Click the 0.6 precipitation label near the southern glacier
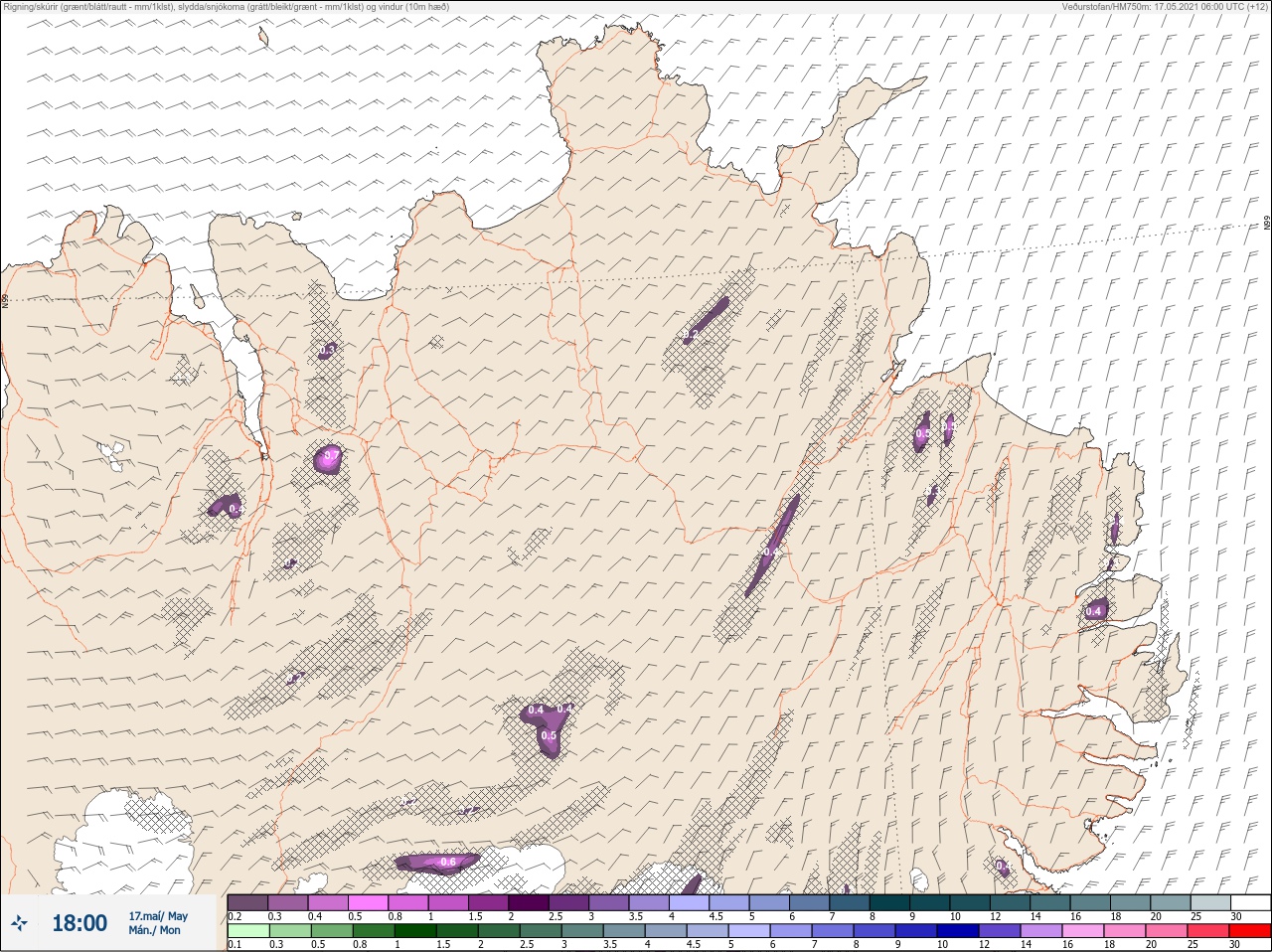Viewport: 1272px width, 952px height. coord(448,862)
